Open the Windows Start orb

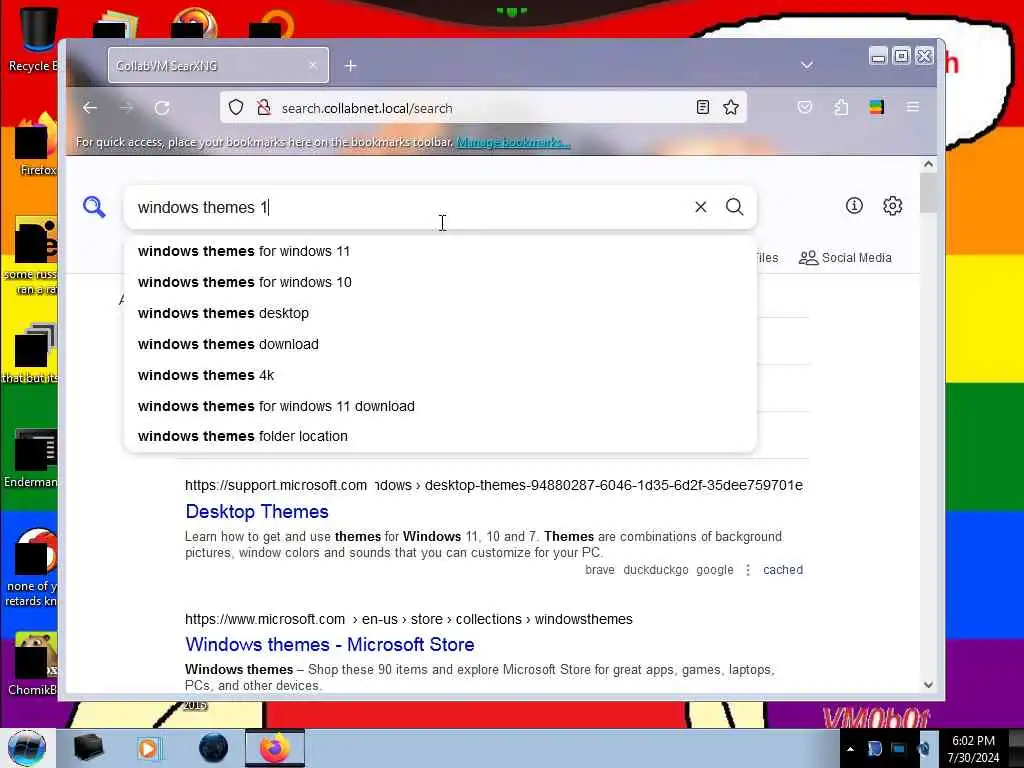27,748
